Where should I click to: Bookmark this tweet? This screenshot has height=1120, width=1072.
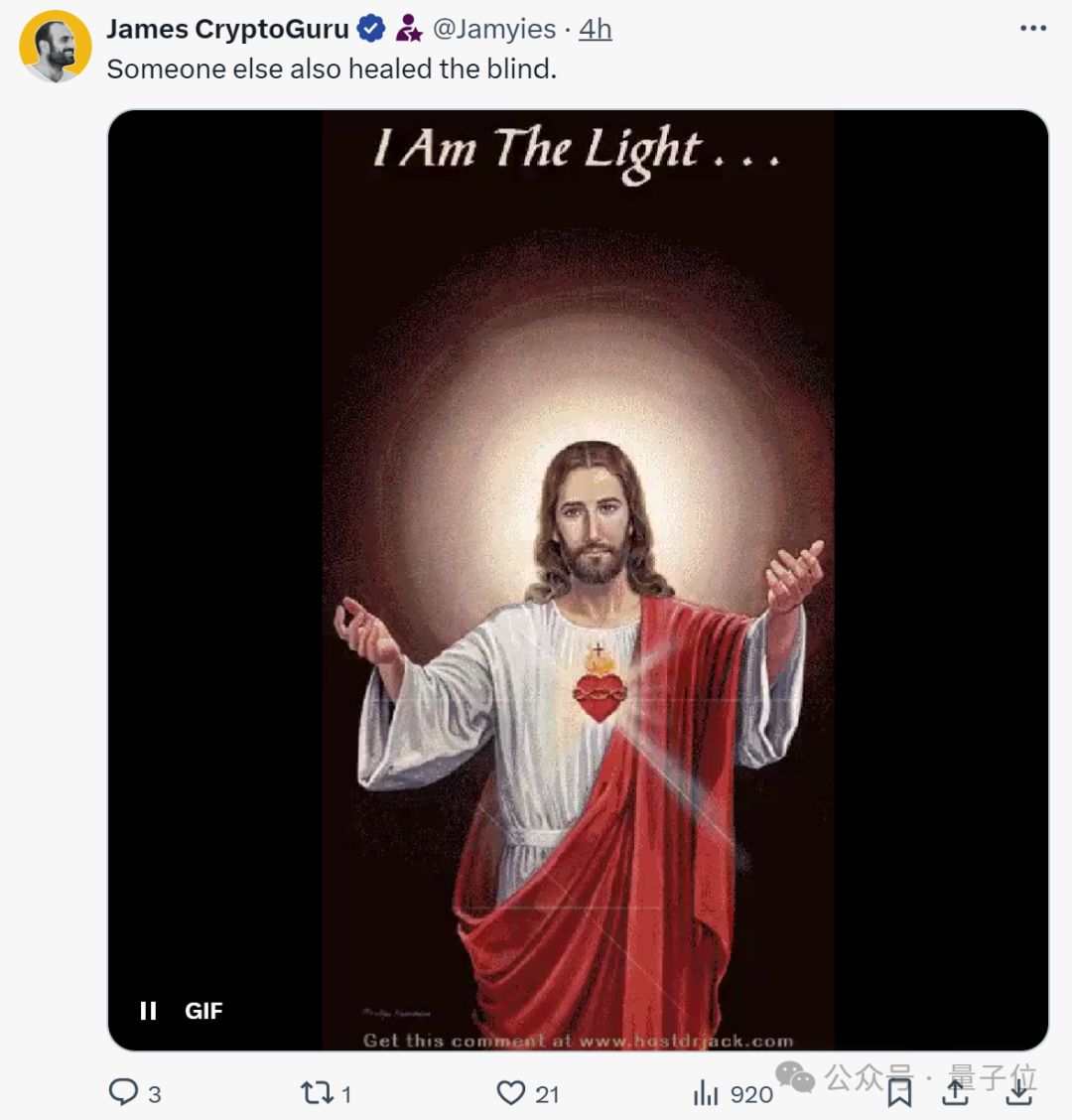coord(899,1092)
